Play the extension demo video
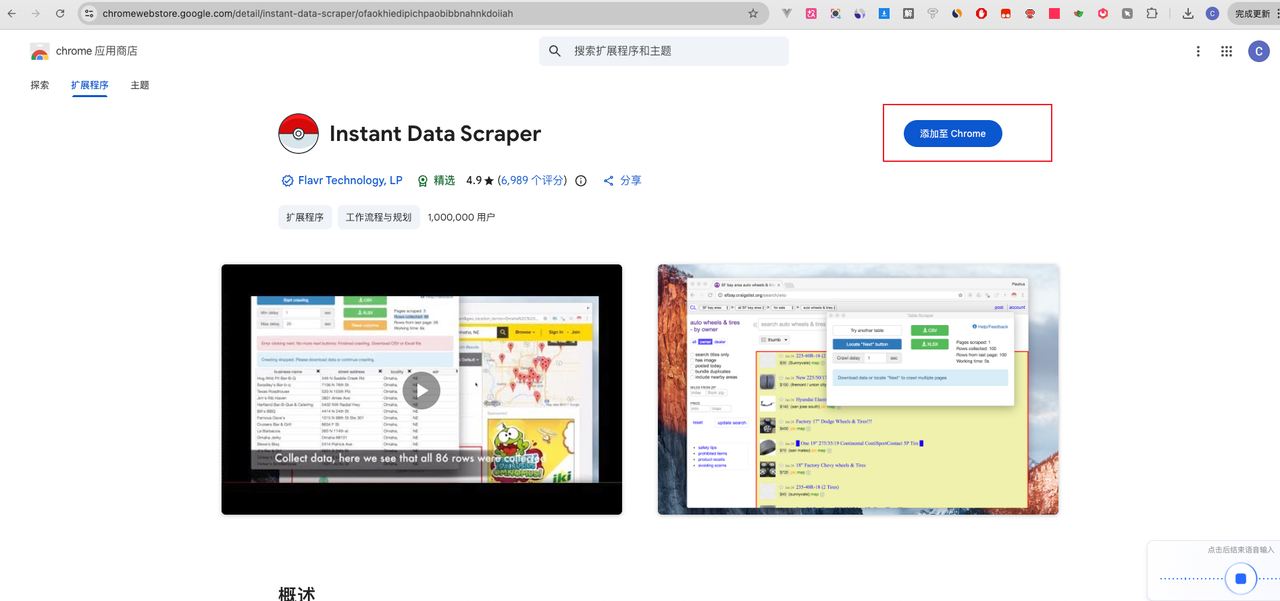1280x601 pixels. tap(422, 390)
